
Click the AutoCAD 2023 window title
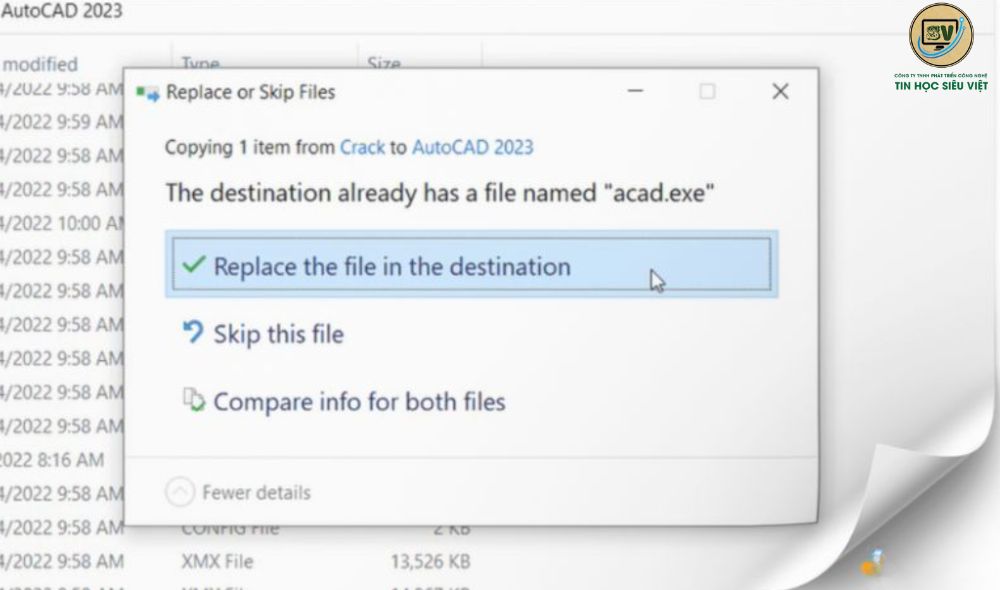coord(61,11)
